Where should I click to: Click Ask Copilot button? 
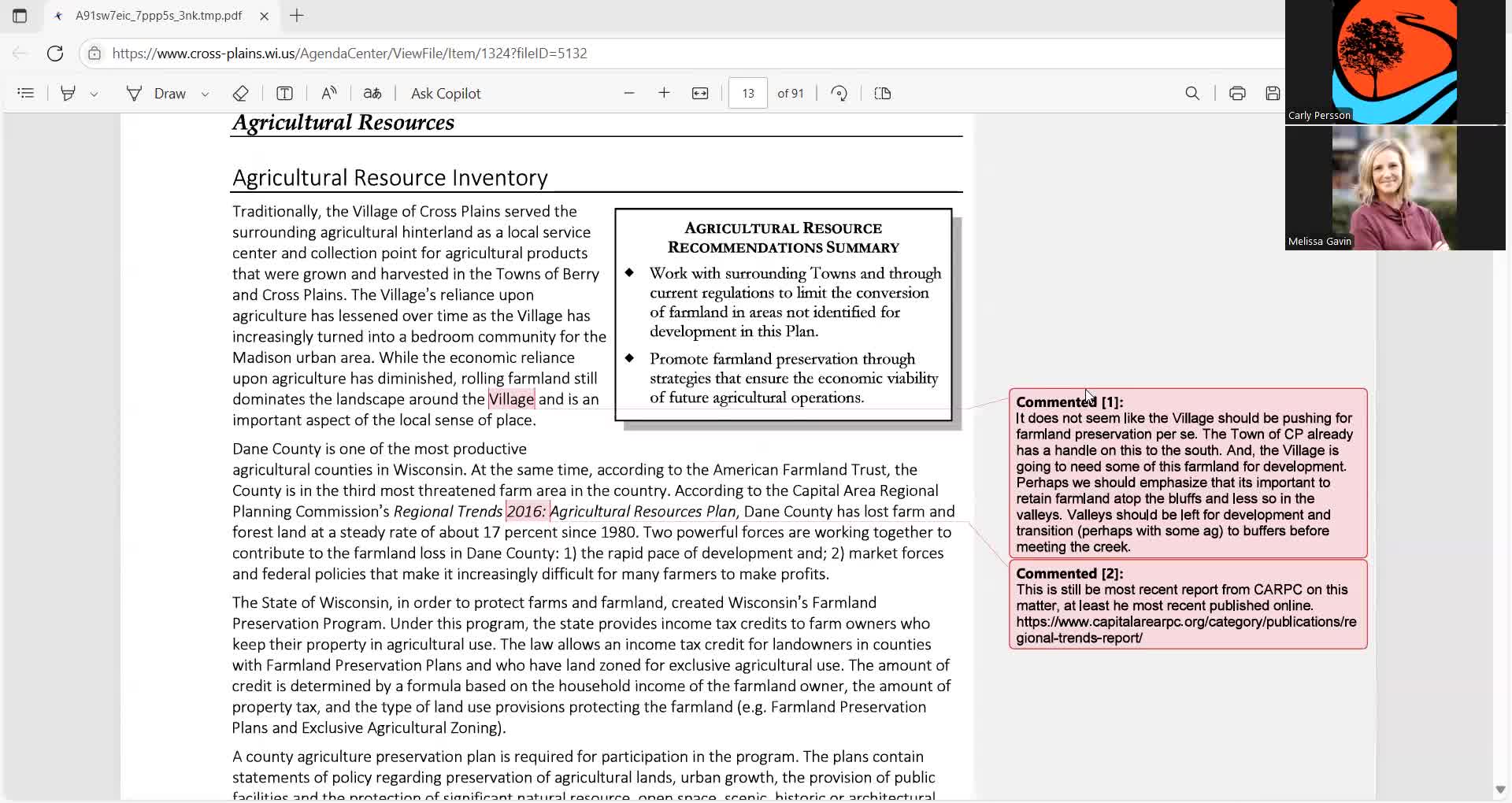(x=446, y=93)
